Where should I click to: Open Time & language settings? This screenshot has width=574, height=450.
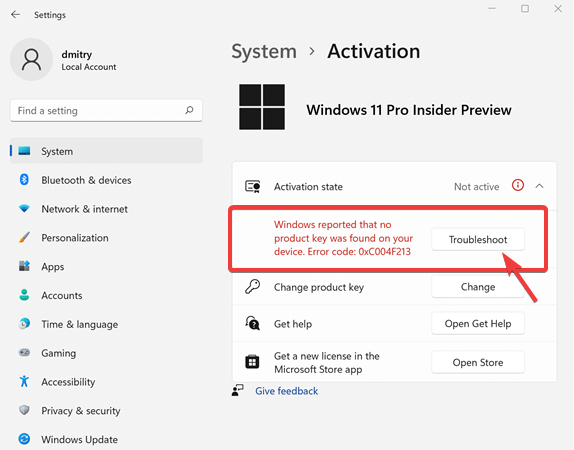pyautogui.click(x=106, y=324)
